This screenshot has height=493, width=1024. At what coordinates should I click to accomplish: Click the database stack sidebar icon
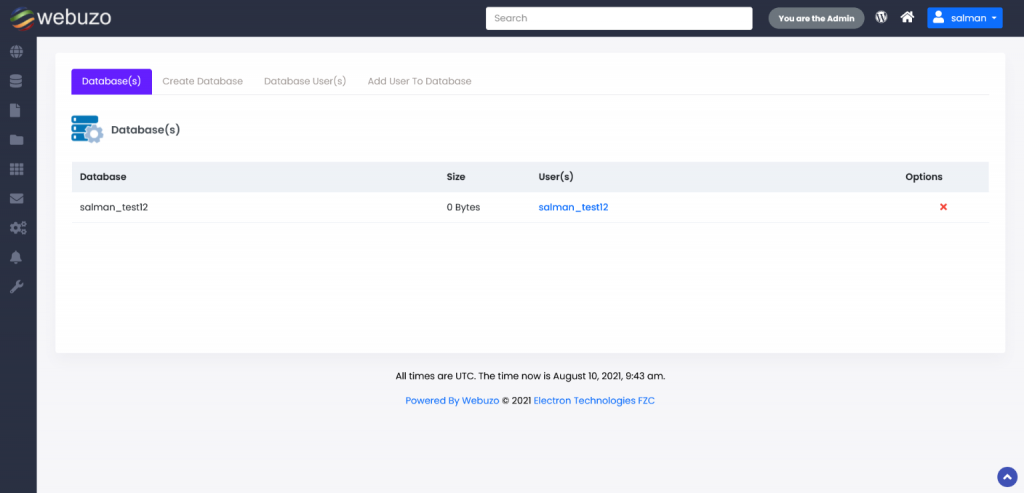pos(17,81)
